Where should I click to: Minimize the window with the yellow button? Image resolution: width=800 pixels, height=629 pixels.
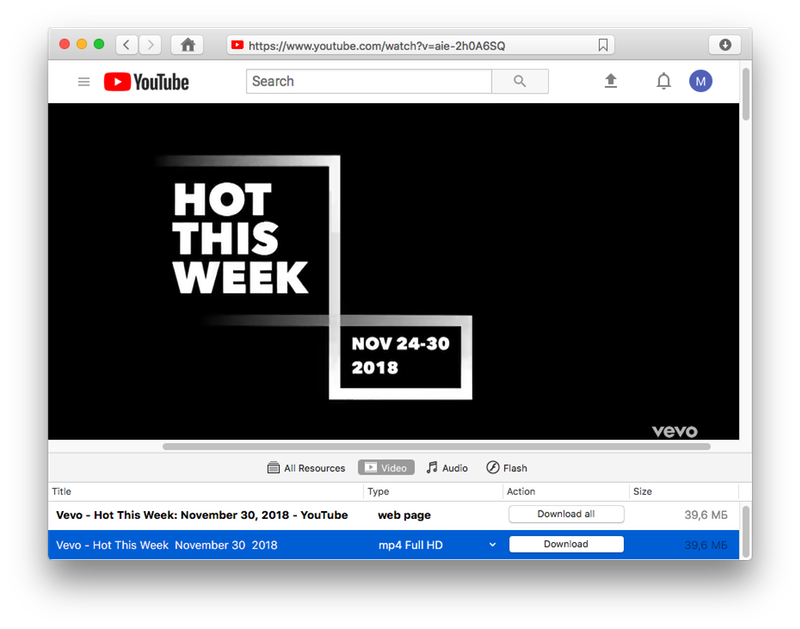(82, 44)
